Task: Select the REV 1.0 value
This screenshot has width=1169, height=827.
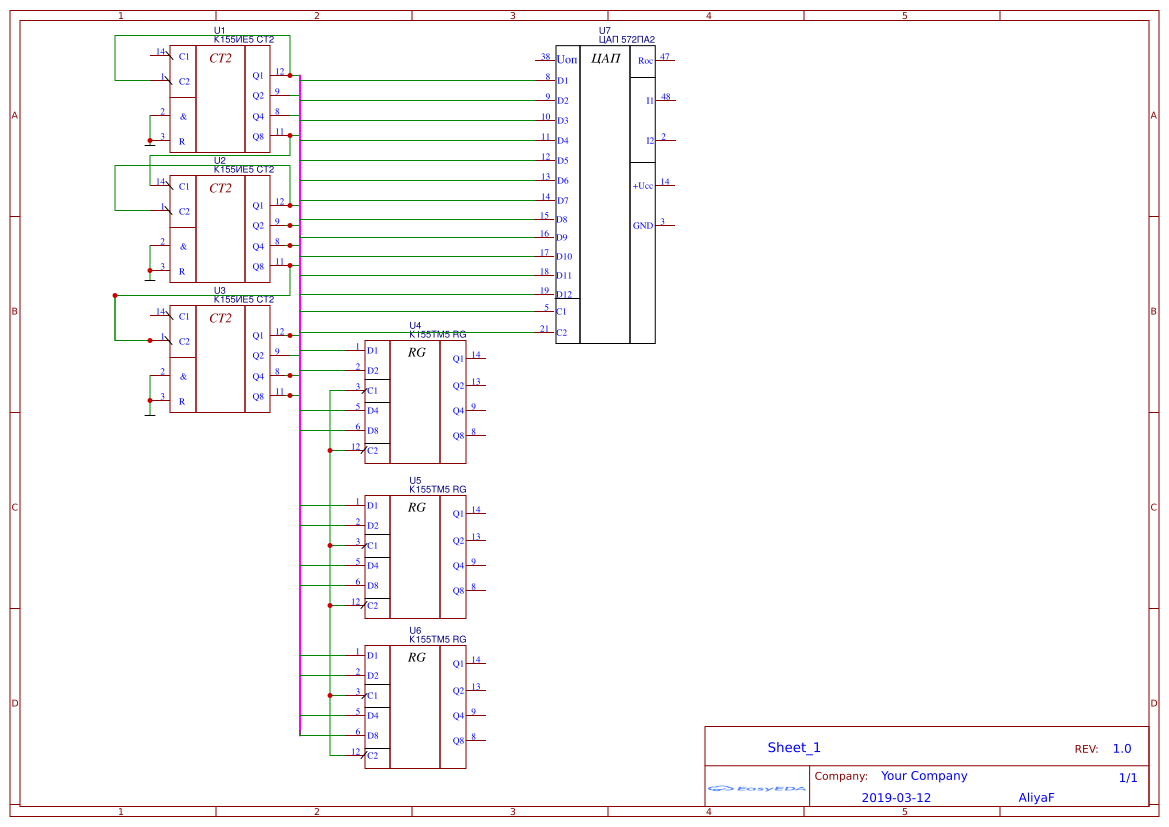Action: point(1120,747)
